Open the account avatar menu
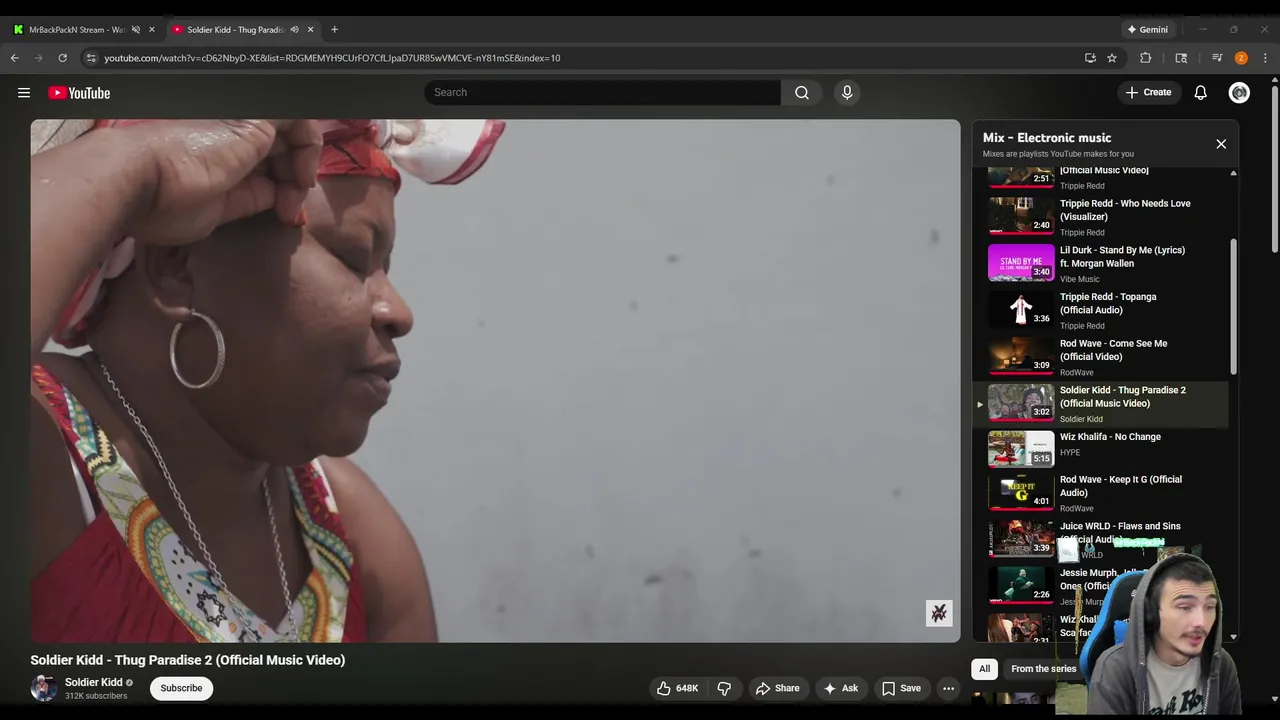The width and height of the screenshot is (1280, 720). point(1239,93)
